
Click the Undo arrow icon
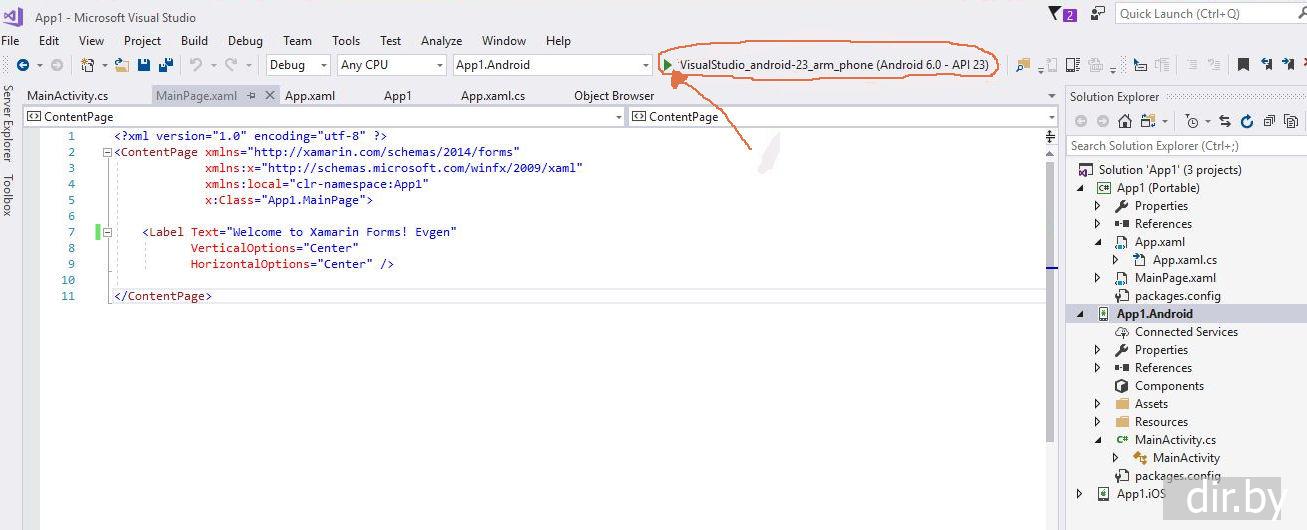point(196,65)
